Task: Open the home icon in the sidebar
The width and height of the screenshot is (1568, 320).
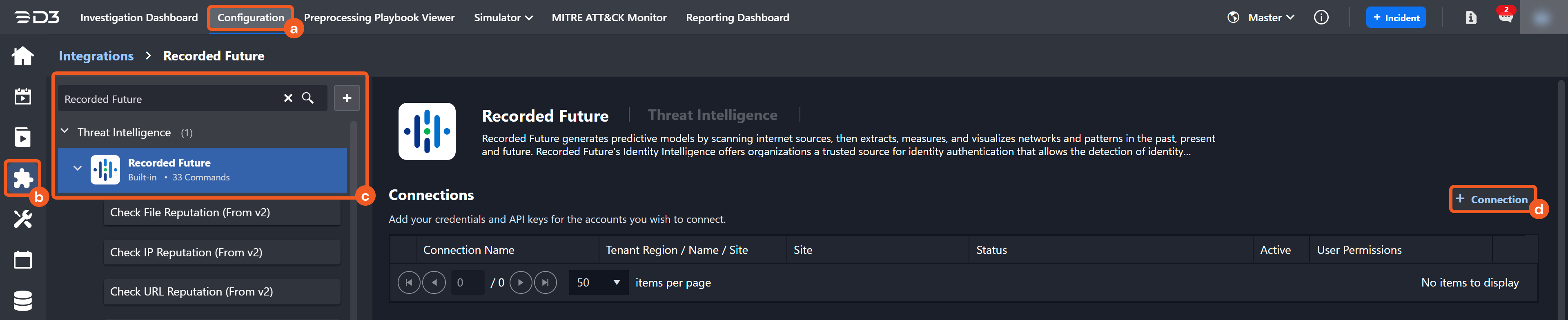Action: click(x=22, y=56)
